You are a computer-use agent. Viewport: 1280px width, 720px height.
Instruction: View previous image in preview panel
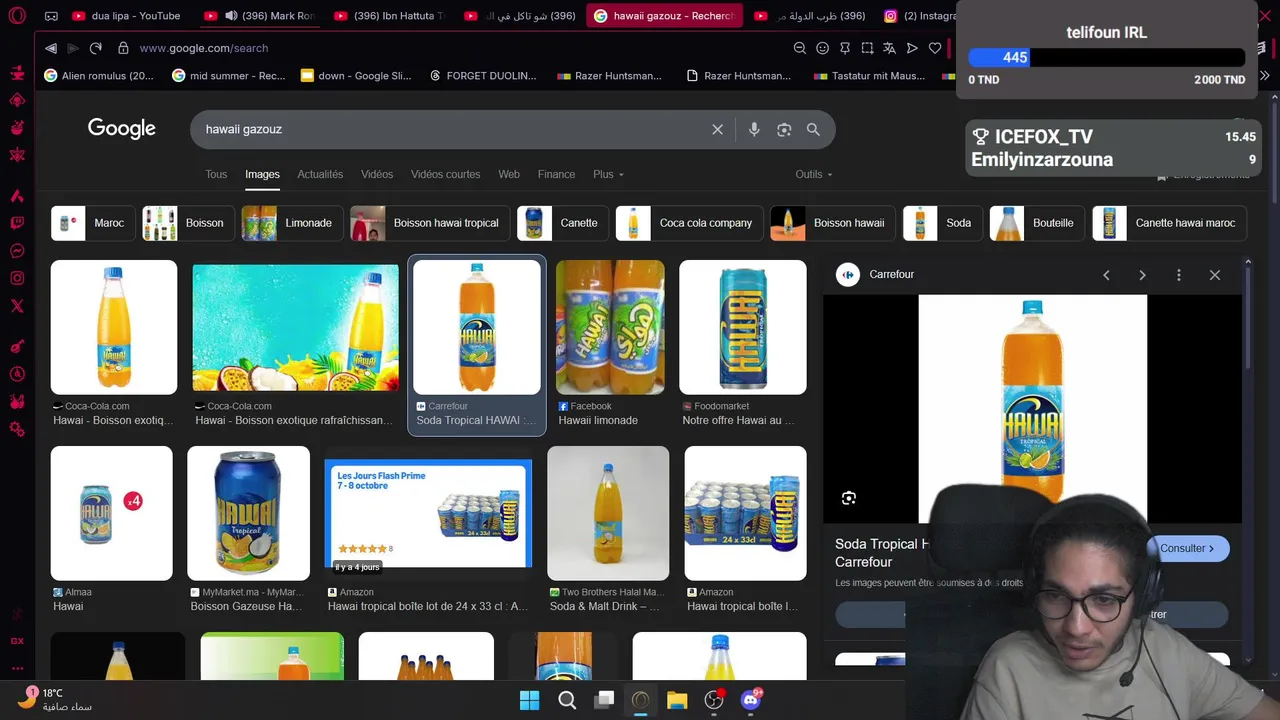[1106, 275]
